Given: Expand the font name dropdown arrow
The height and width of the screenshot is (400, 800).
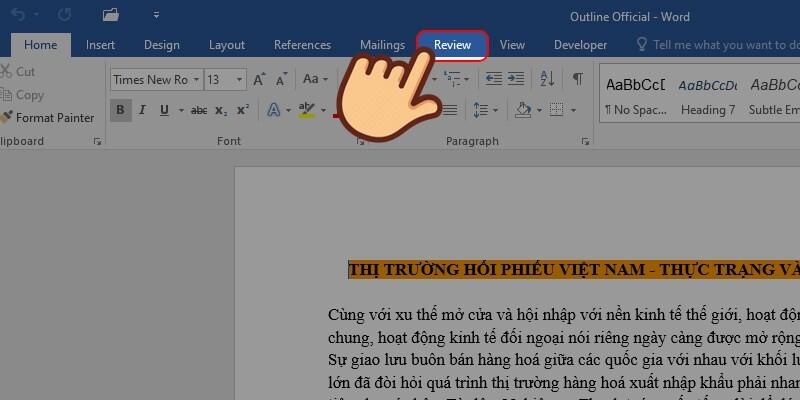Looking at the screenshot, I should (x=196, y=80).
